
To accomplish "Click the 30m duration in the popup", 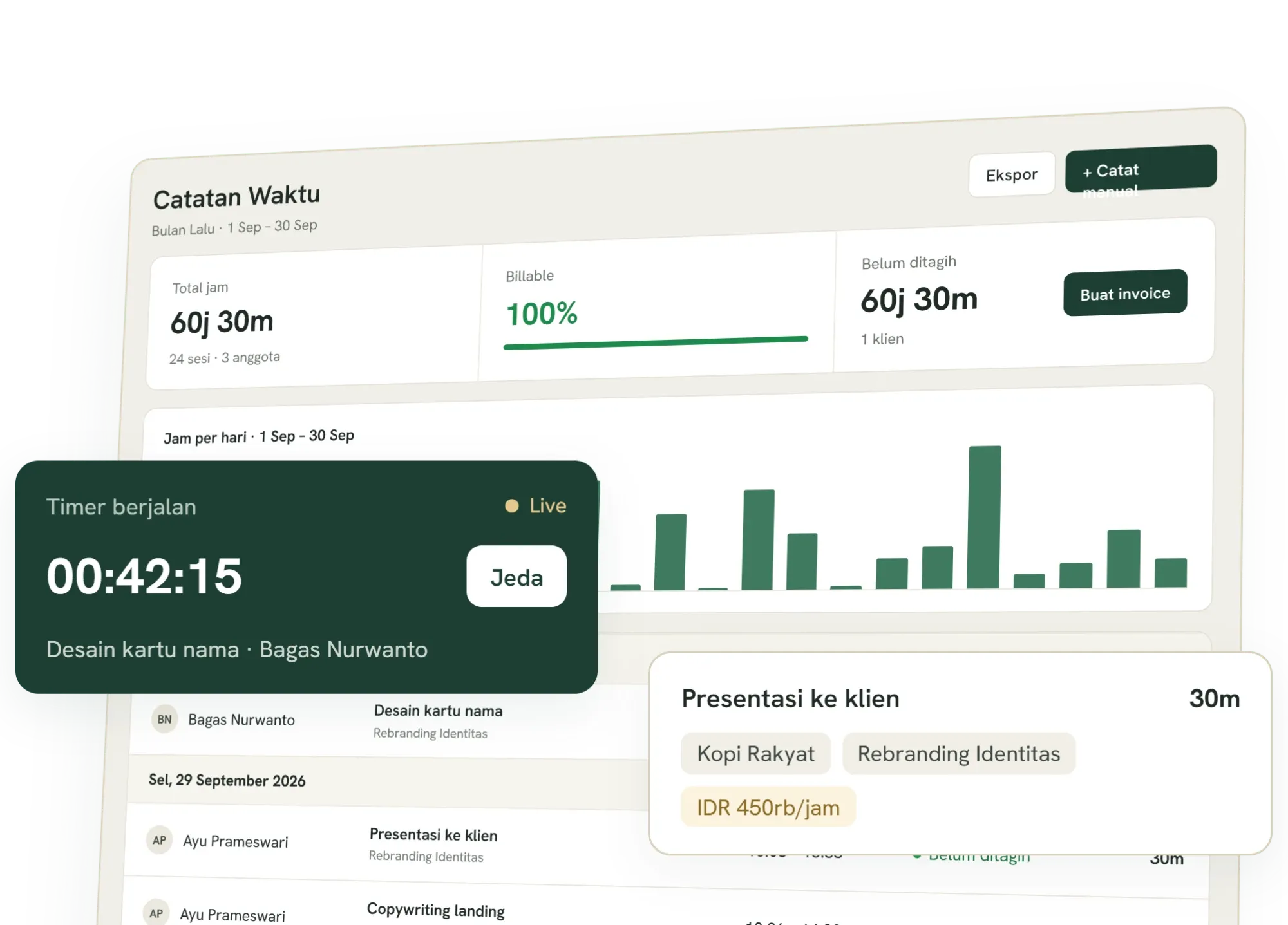I will [x=1215, y=698].
